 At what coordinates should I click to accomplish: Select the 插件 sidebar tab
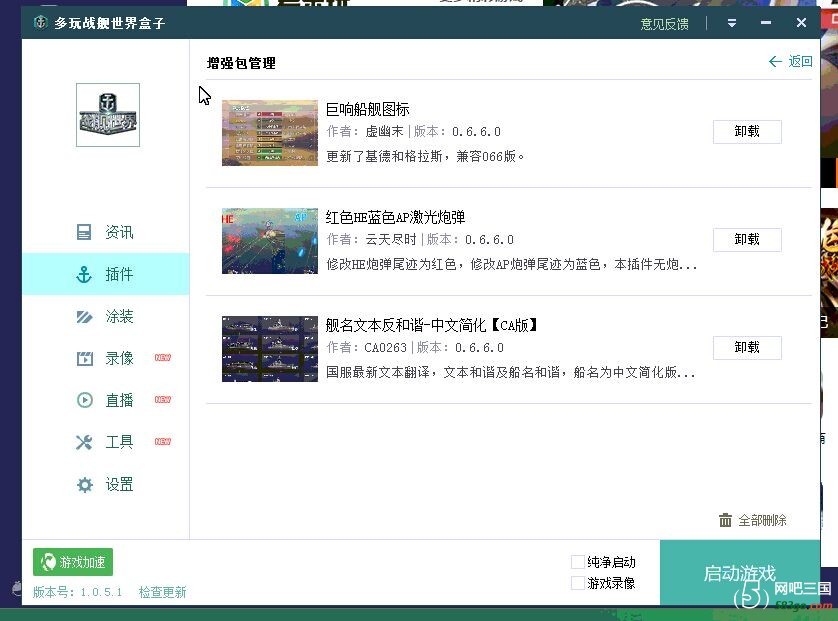106,274
